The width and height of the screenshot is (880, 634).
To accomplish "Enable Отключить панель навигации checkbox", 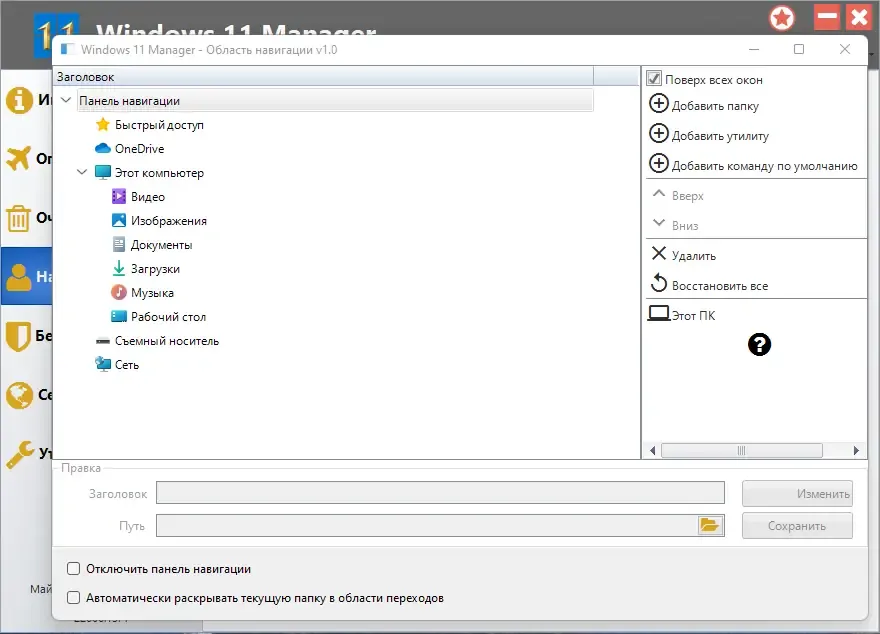I will point(74,568).
